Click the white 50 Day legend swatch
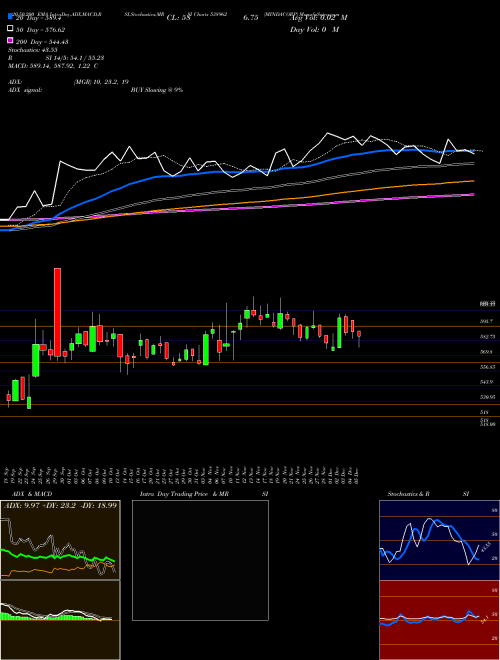This screenshot has width=500, height=660. point(10,29)
